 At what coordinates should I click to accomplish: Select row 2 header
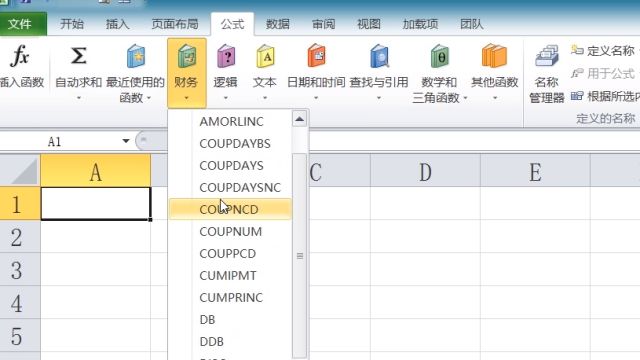[x=20, y=236]
